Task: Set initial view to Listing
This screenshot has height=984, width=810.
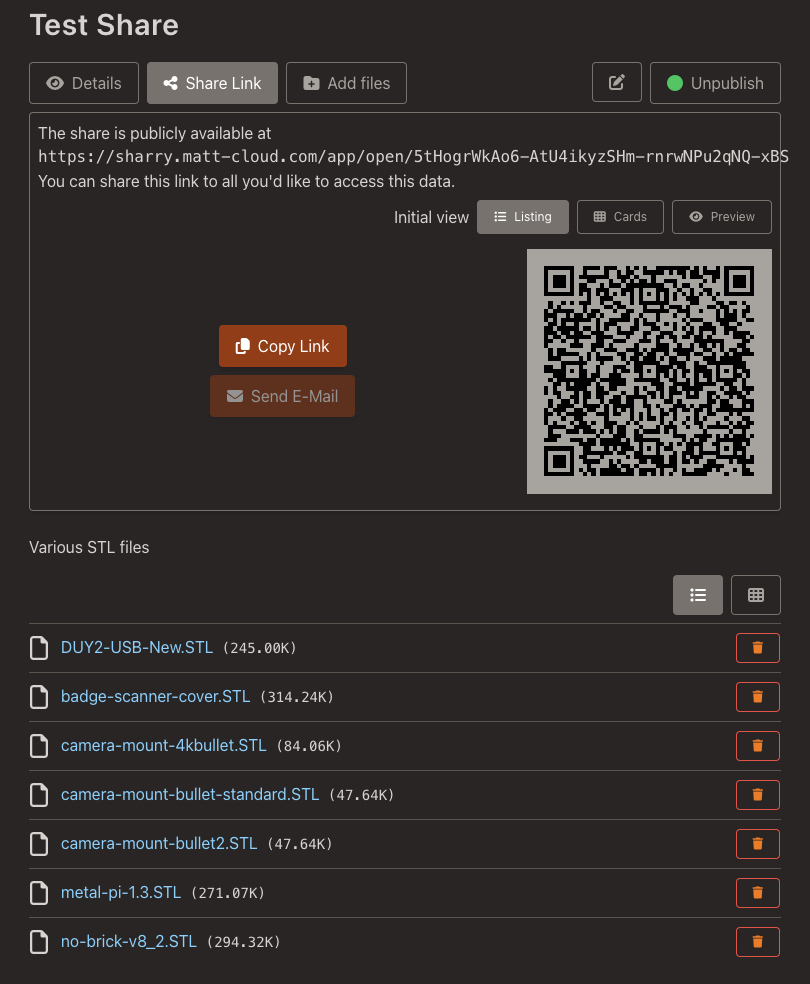Action: pyautogui.click(x=522, y=217)
